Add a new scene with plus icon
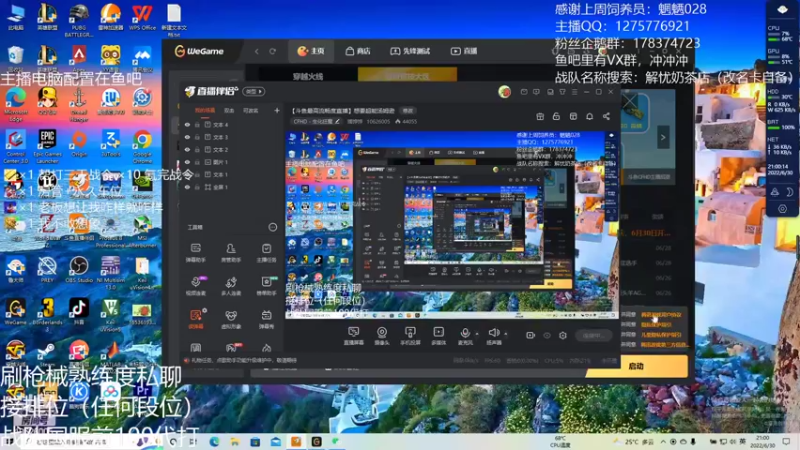The height and width of the screenshot is (450, 800). [277, 110]
